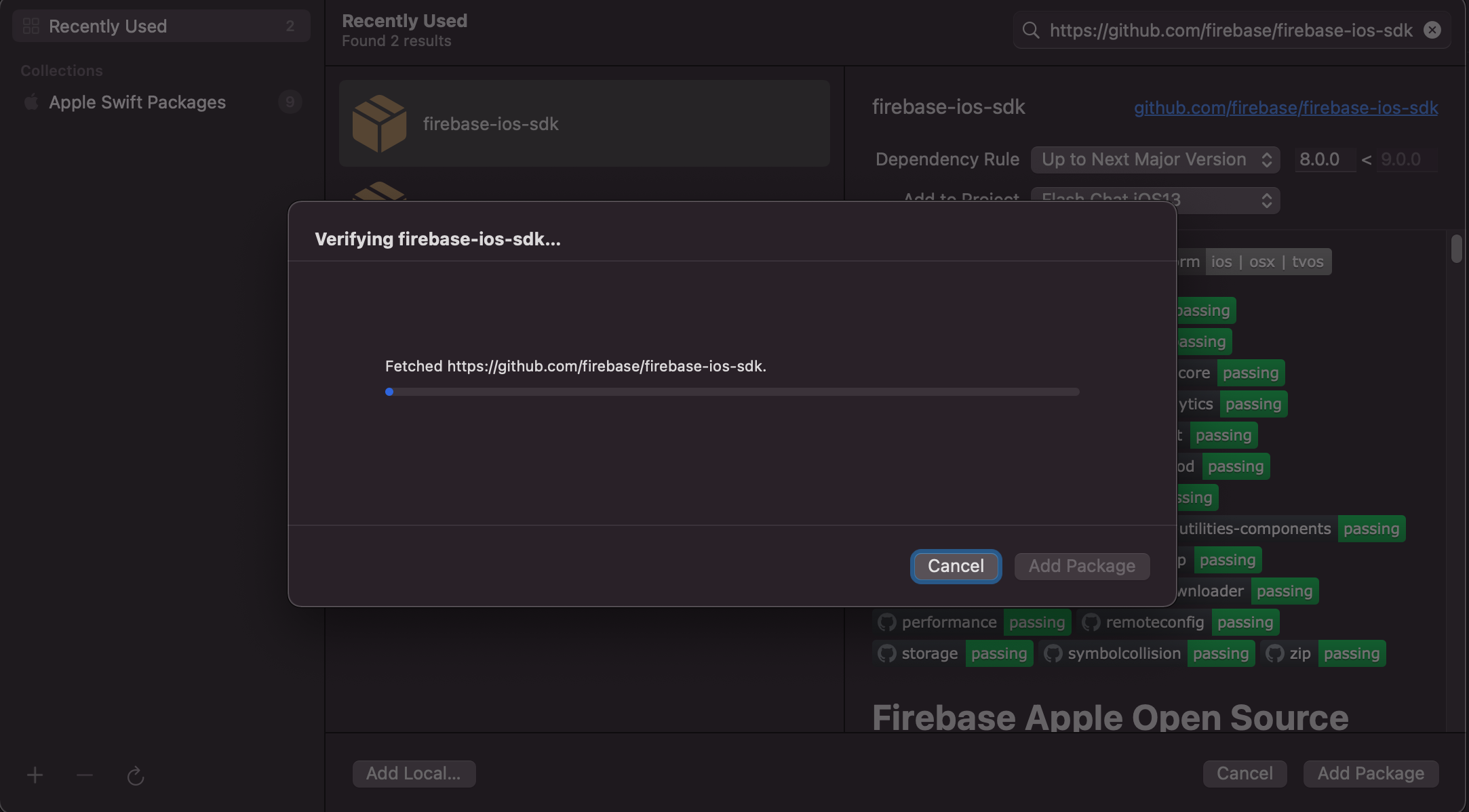Clear the search field with the X icon

tap(1432, 30)
